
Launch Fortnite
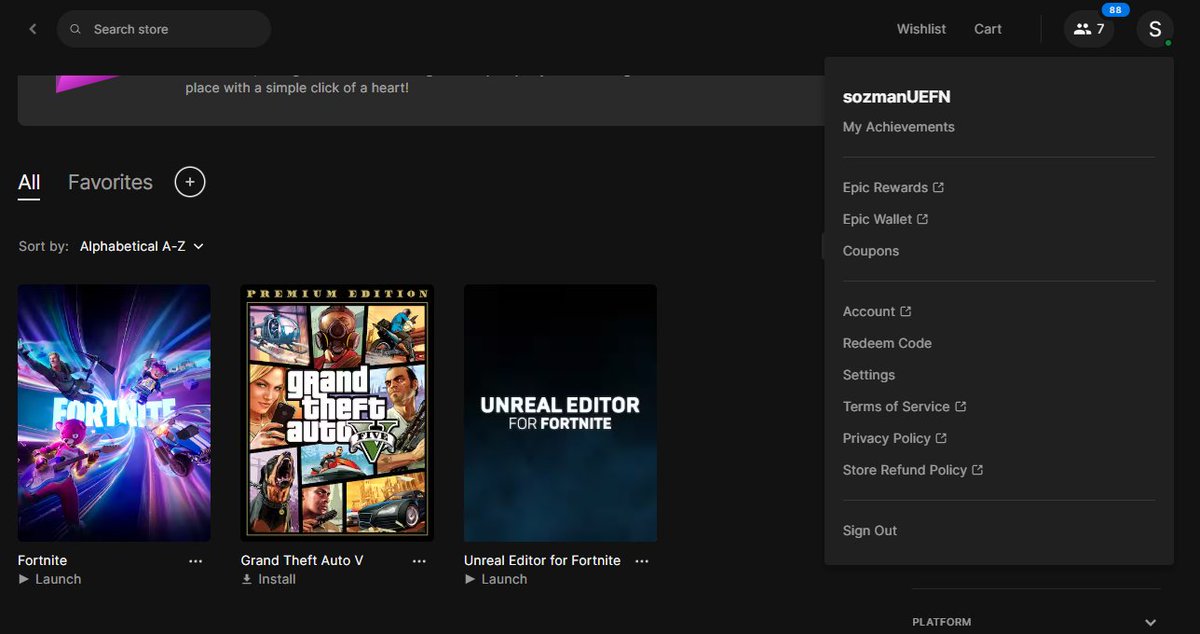click(x=50, y=579)
